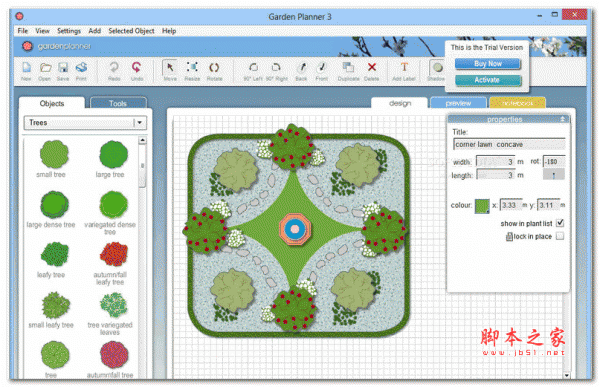Bring selected object to Front

322,68
